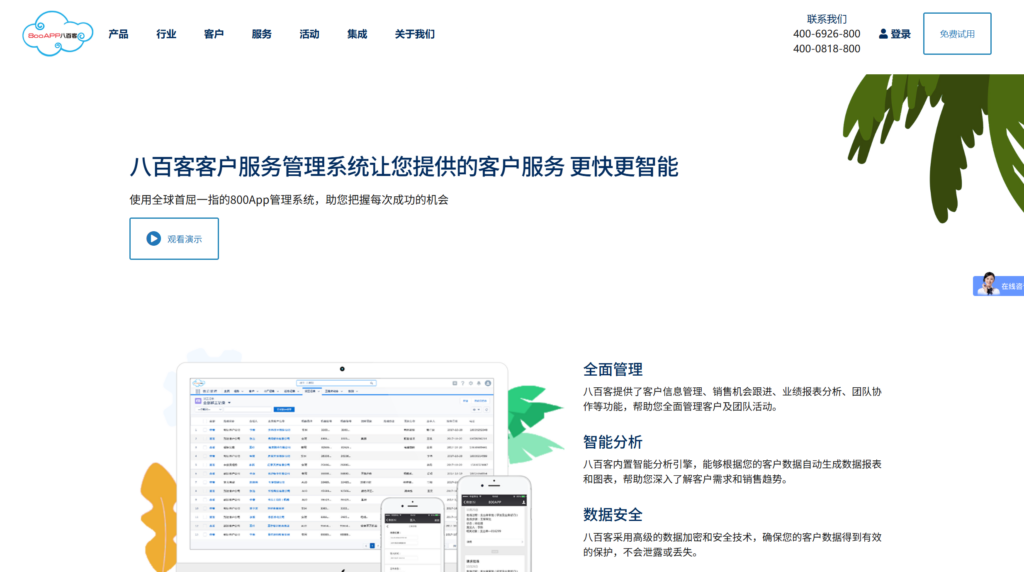Image resolution: width=1024 pixels, height=572 pixels.
Task: Click the 数据安全 heading
Action: coord(613,515)
